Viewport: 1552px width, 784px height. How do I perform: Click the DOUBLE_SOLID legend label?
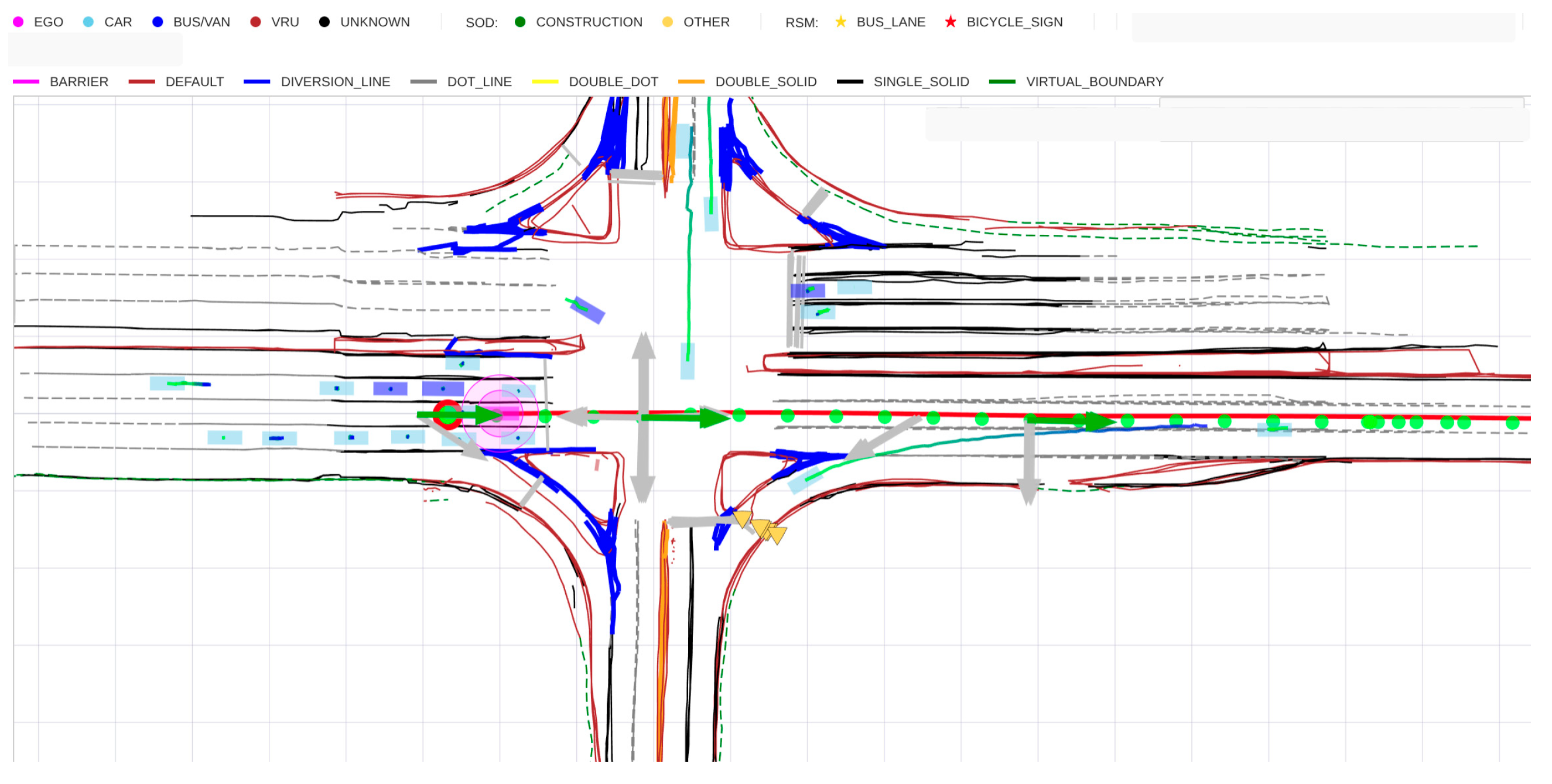[765, 82]
